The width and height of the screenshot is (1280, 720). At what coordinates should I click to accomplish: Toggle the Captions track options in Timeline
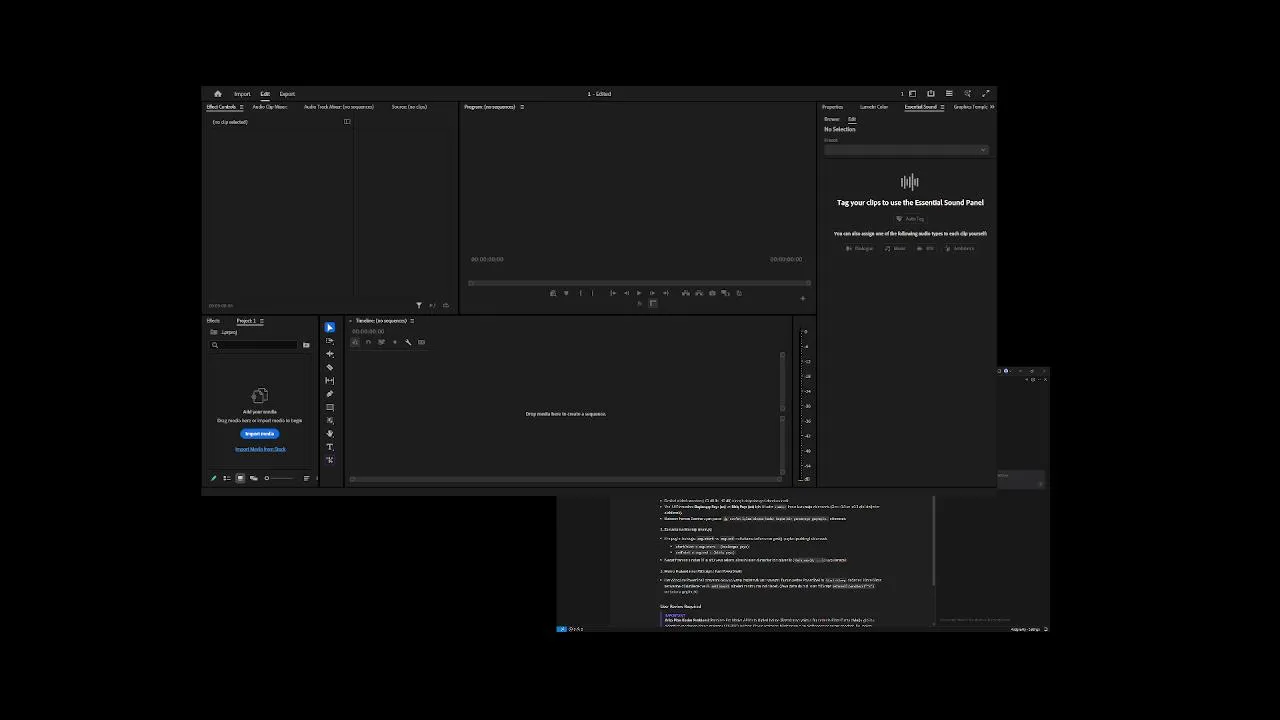click(421, 342)
